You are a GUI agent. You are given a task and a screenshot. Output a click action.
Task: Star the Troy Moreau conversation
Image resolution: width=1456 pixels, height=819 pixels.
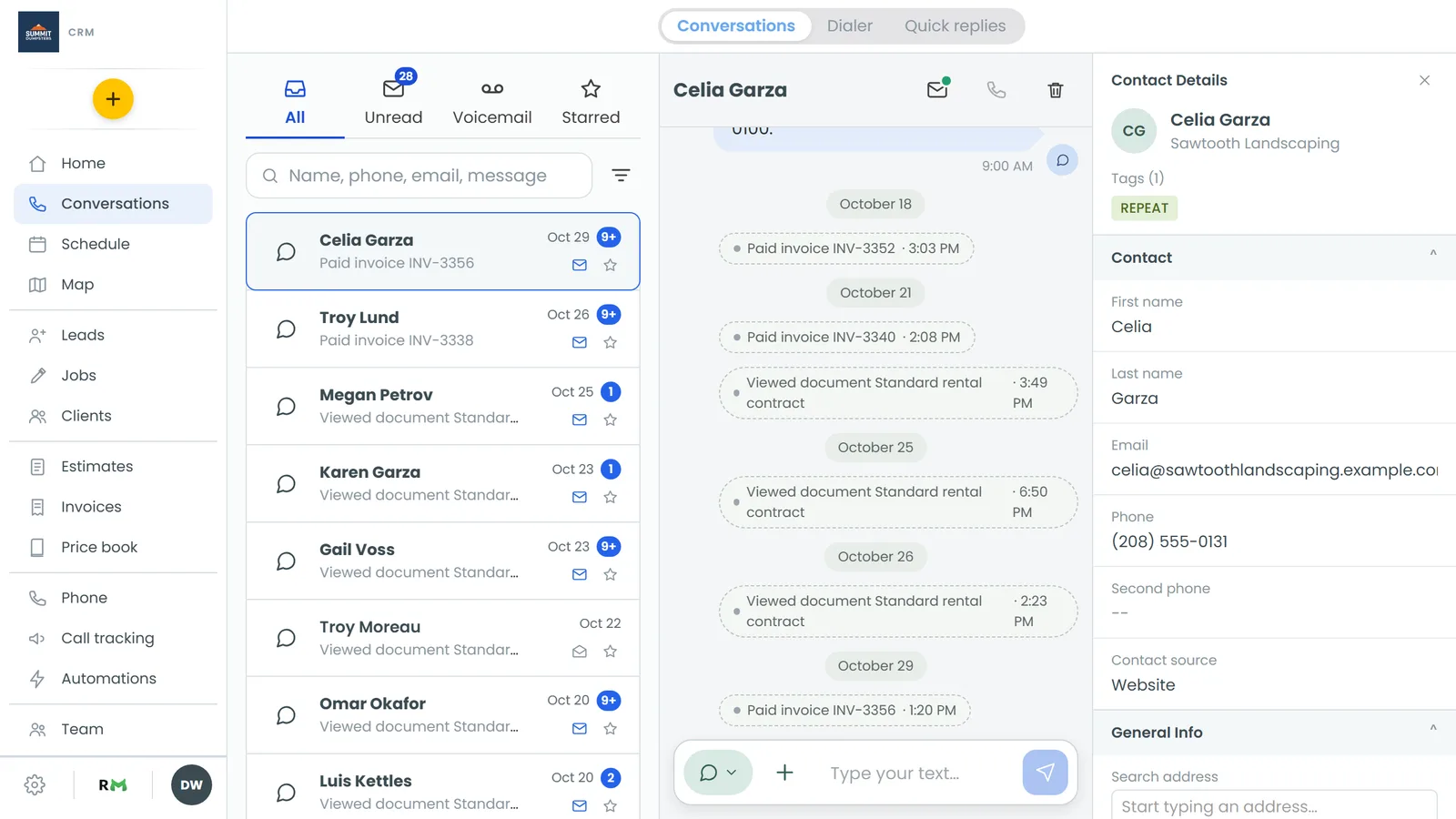click(x=611, y=652)
